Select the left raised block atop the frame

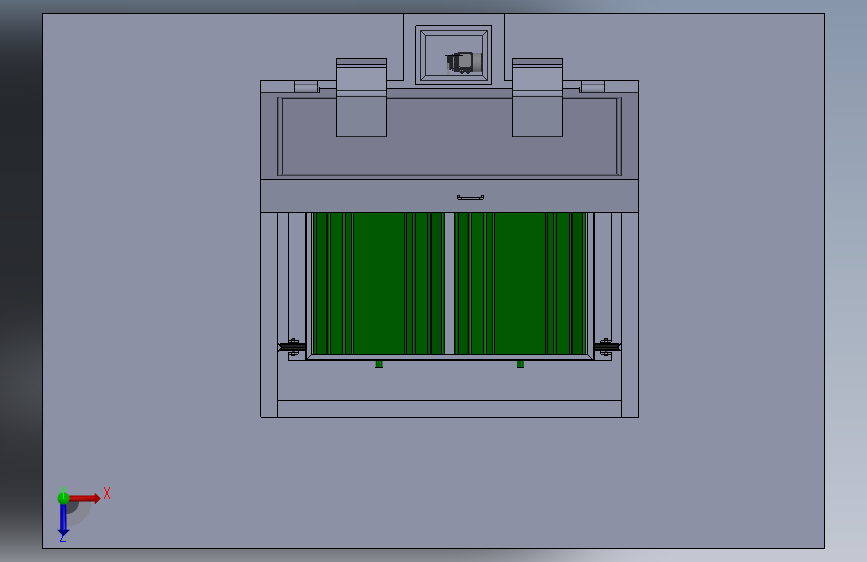click(361, 97)
